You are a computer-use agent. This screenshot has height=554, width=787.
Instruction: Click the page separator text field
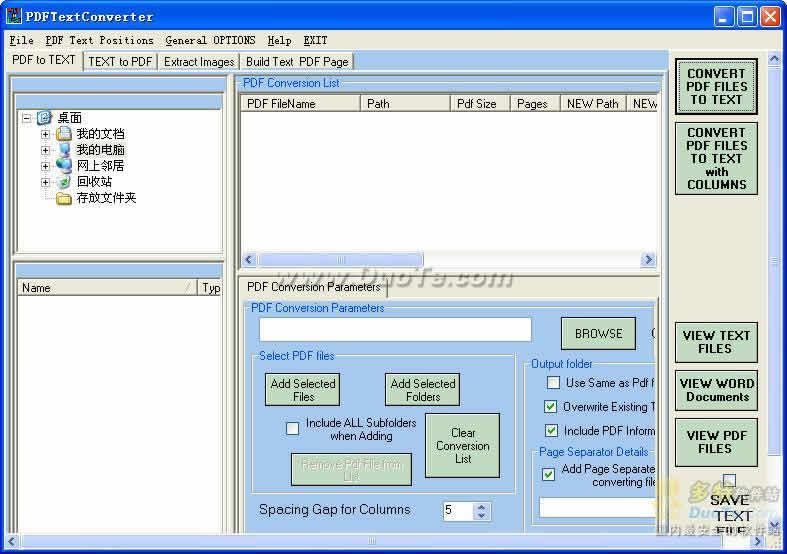point(597,507)
